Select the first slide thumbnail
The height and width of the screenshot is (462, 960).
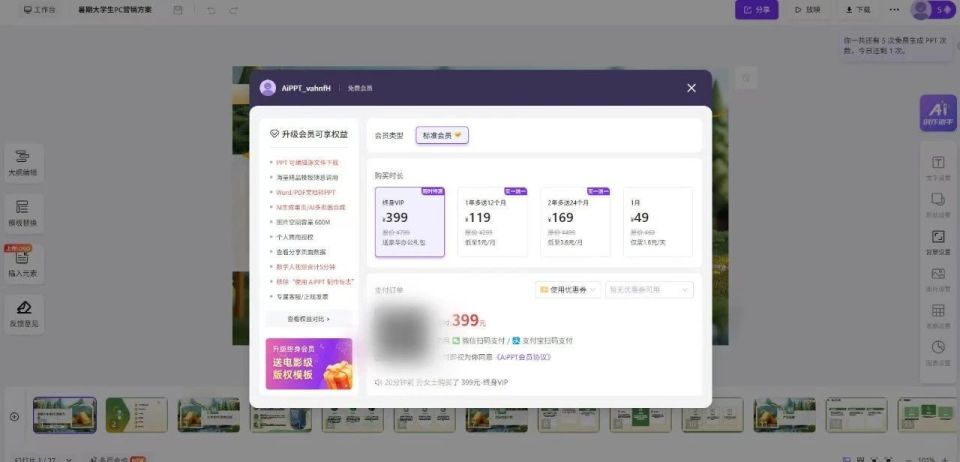(x=64, y=415)
